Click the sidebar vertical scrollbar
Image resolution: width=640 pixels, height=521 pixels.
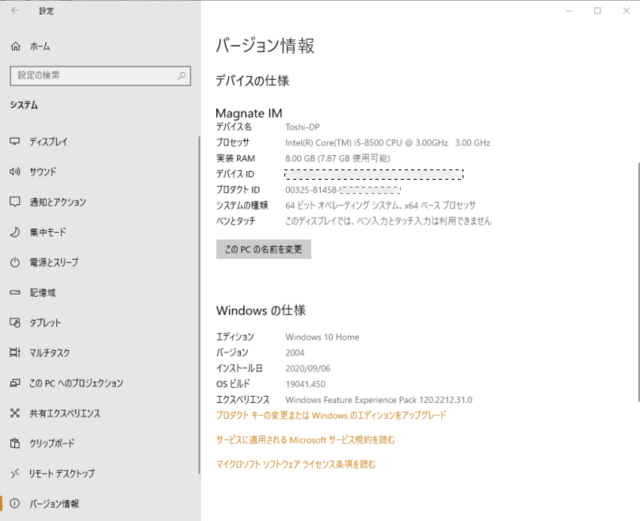coord(199,305)
